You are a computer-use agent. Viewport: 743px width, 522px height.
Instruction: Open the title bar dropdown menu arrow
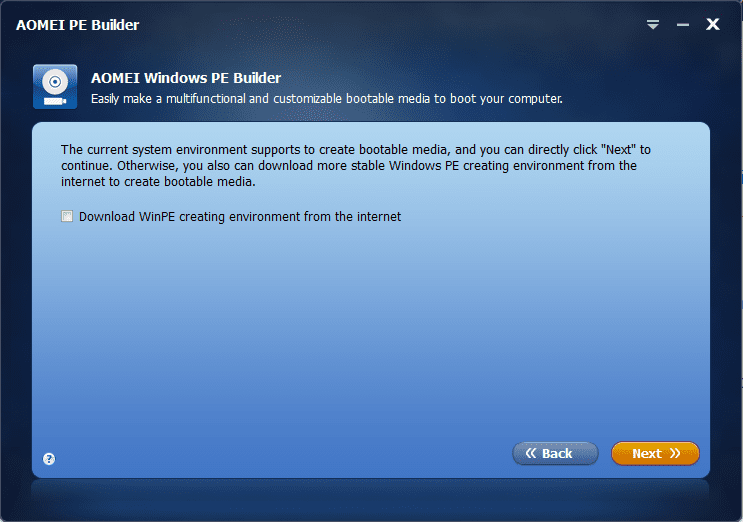tap(653, 25)
